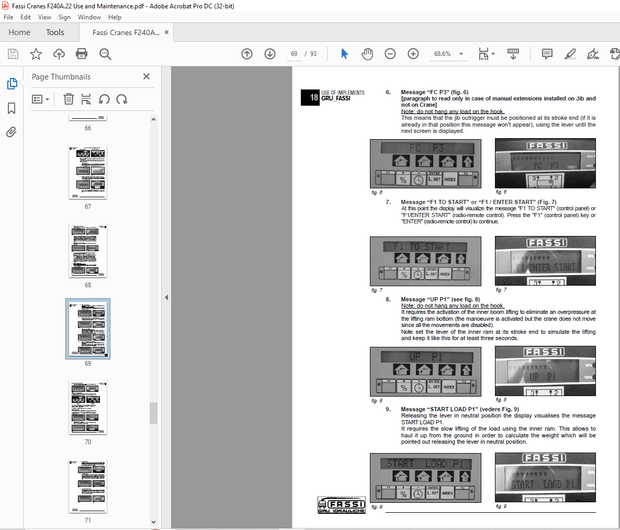Delete selected page with trash icon
The height and width of the screenshot is (530, 620).
click(x=69, y=99)
